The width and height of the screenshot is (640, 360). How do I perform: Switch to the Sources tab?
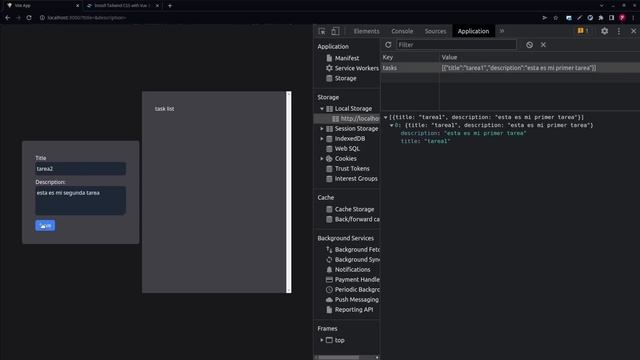click(x=435, y=31)
